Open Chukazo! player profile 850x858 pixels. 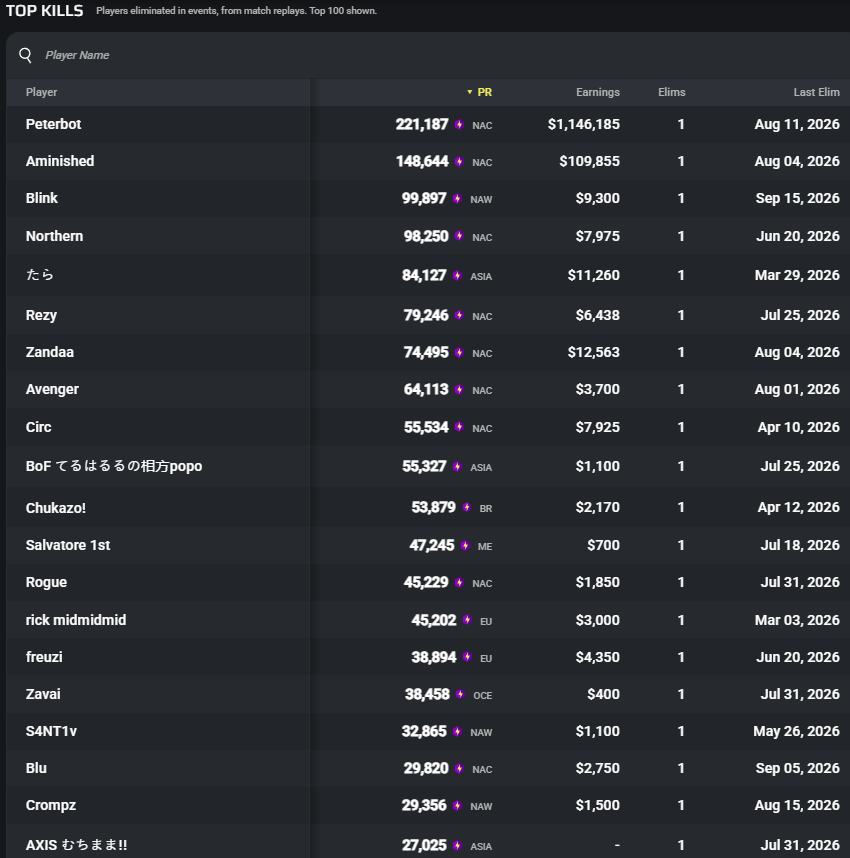click(56, 508)
